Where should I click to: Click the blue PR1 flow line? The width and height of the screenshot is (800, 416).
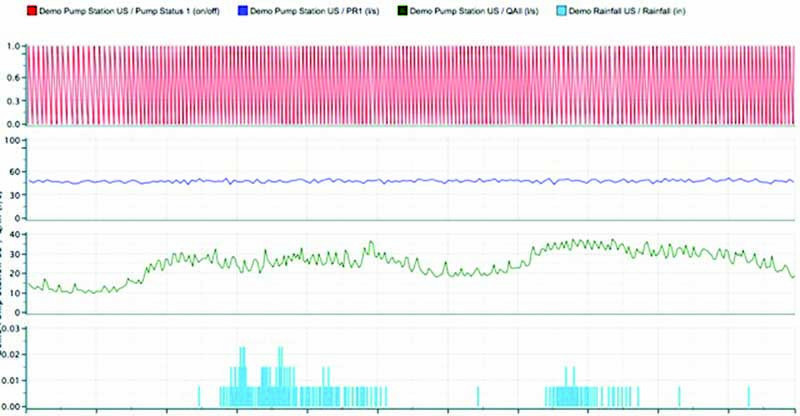click(x=411, y=181)
